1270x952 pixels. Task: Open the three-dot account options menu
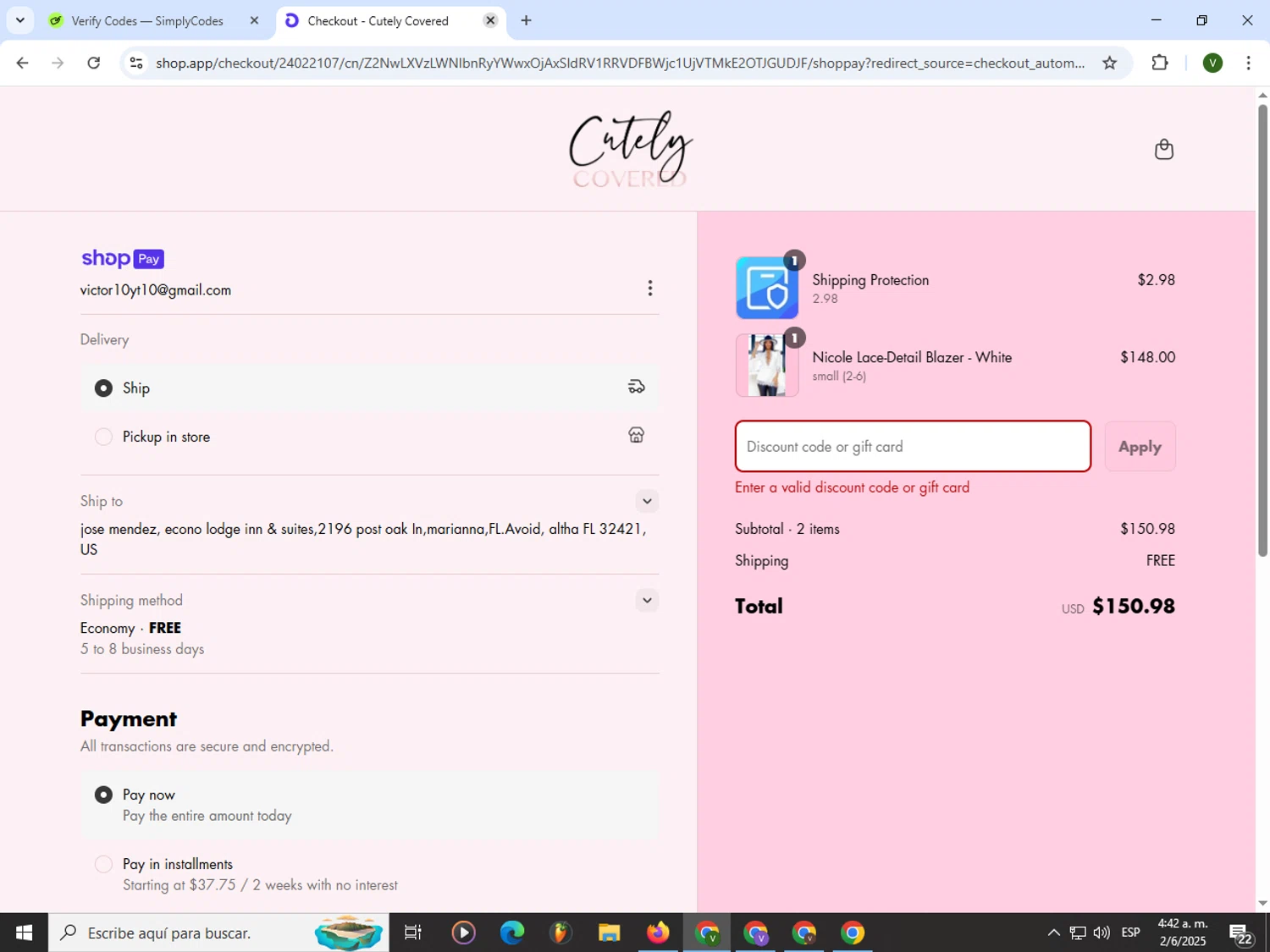click(649, 289)
